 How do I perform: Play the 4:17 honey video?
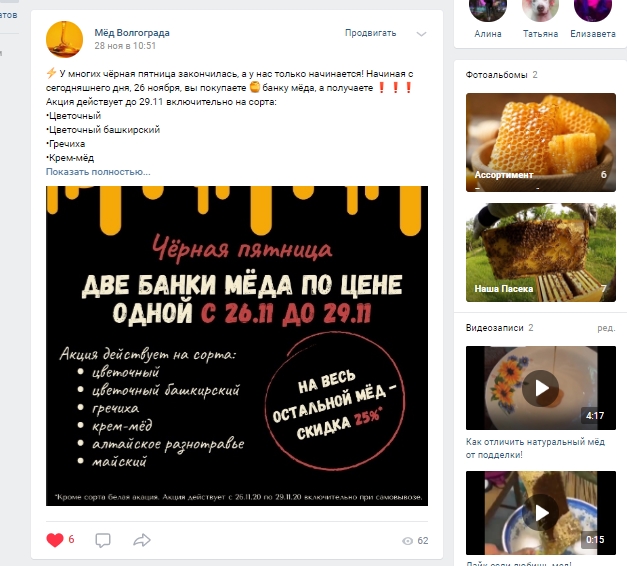pyautogui.click(x=541, y=388)
